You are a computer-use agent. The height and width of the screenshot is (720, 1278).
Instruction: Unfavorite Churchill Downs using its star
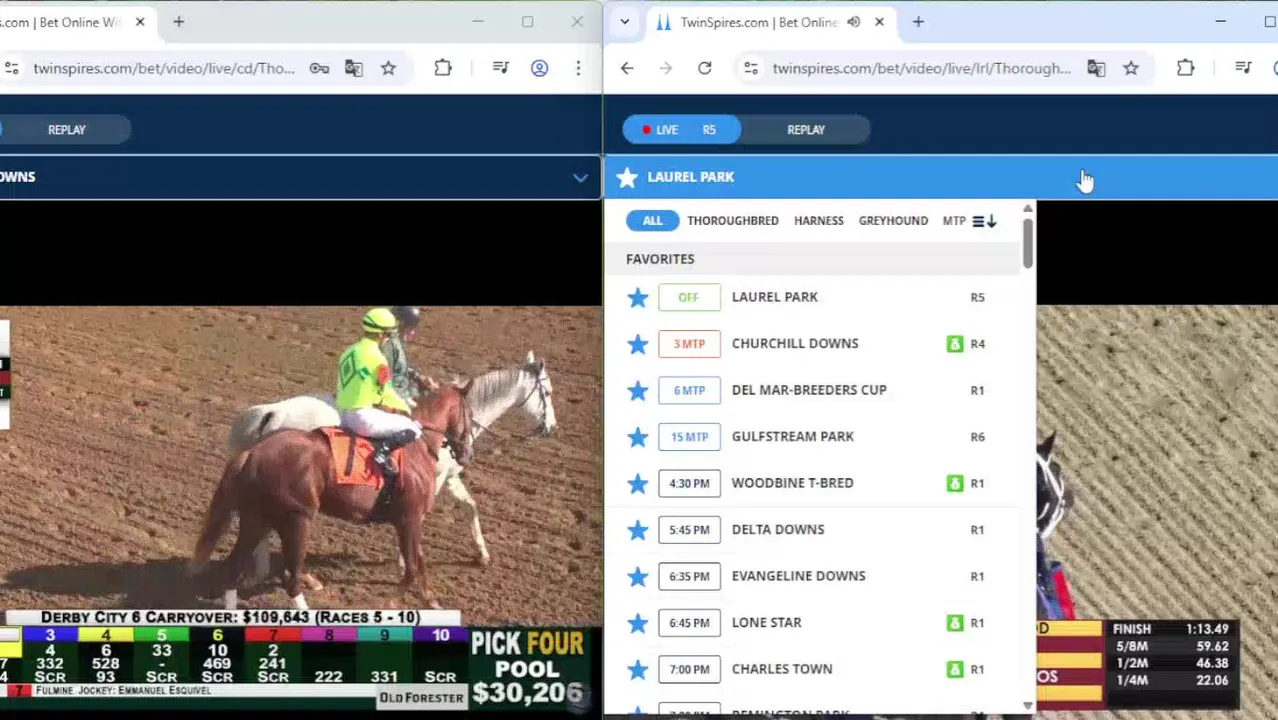click(x=637, y=344)
